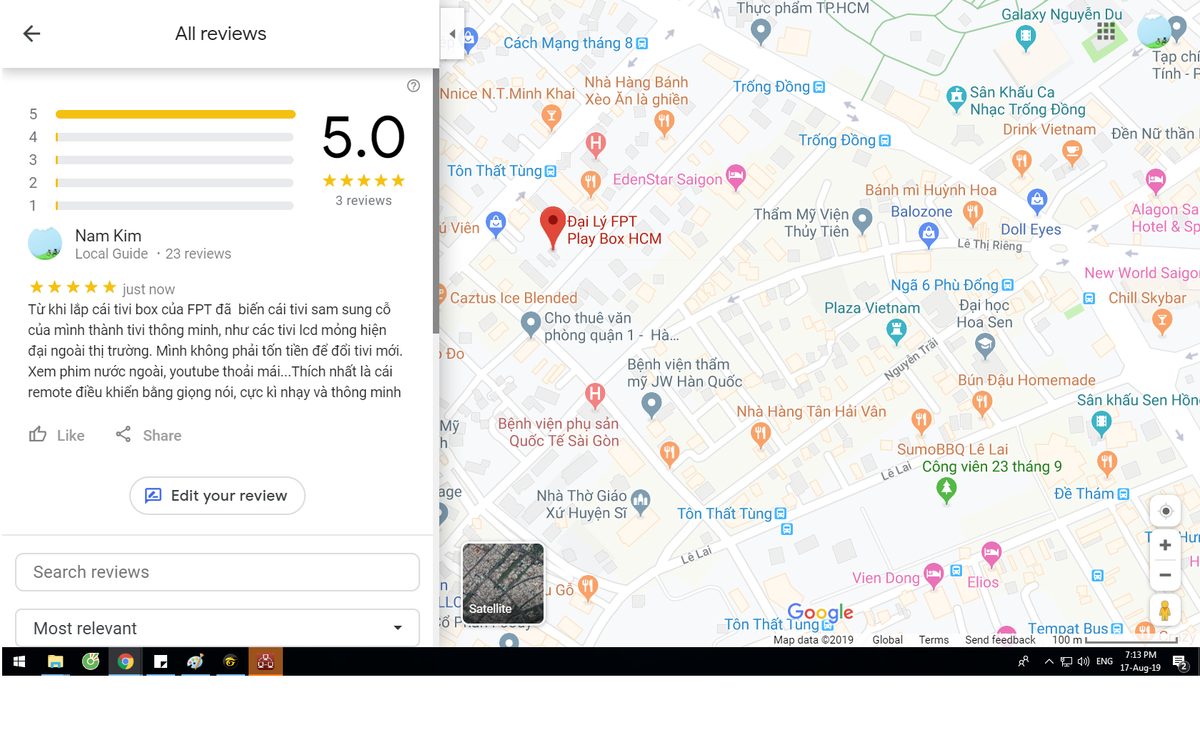Click the taskbar clock showing 7:13 PM
Screen dimensions: 1200x750
click(x=1139, y=661)
